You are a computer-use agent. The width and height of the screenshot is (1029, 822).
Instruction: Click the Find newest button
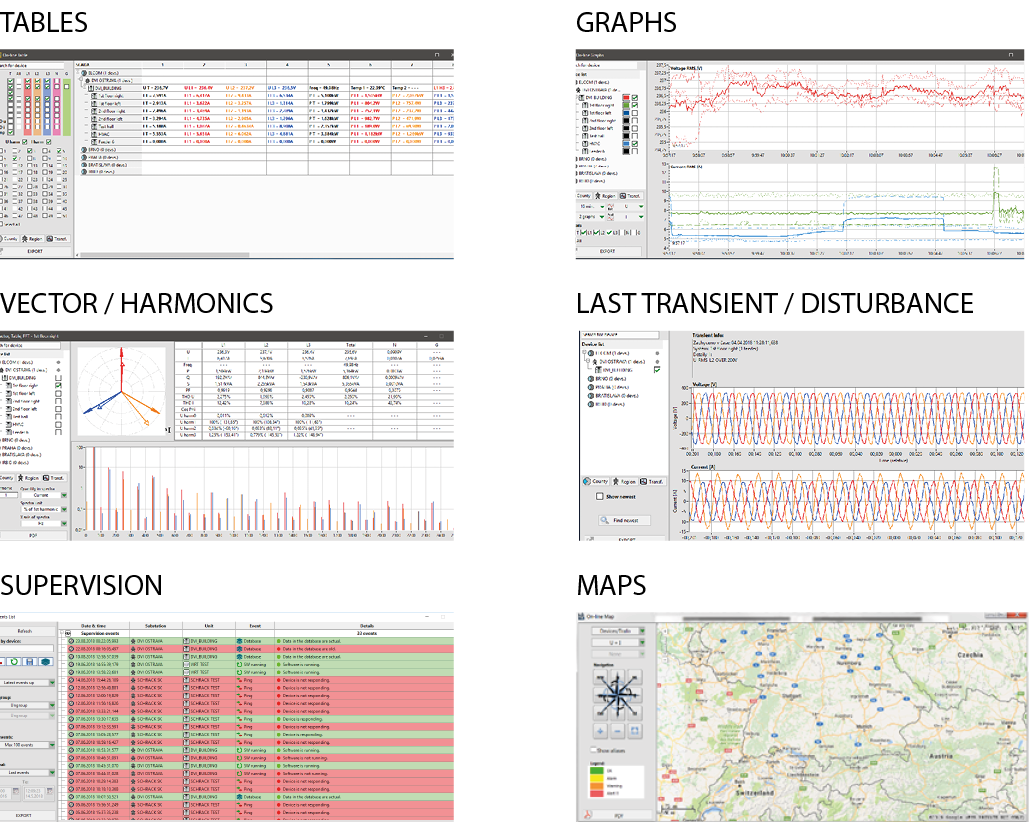pos(623,520)
